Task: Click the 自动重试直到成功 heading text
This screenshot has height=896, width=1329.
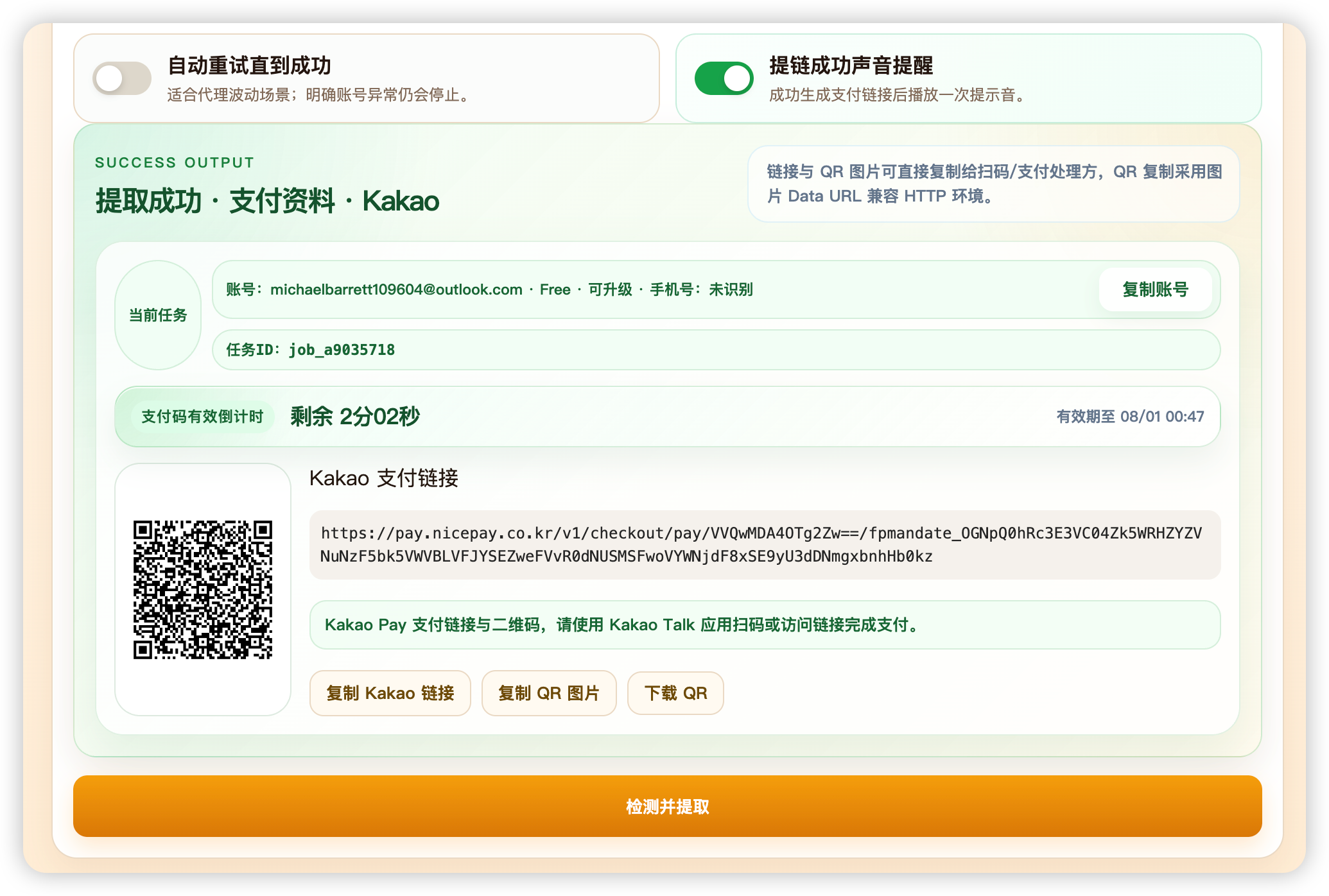Action: pos(249,65)
